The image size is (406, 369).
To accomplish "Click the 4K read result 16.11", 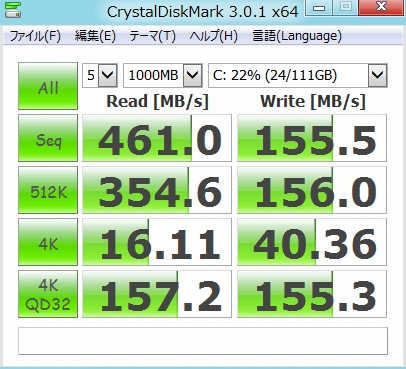I will pos(157,242).
